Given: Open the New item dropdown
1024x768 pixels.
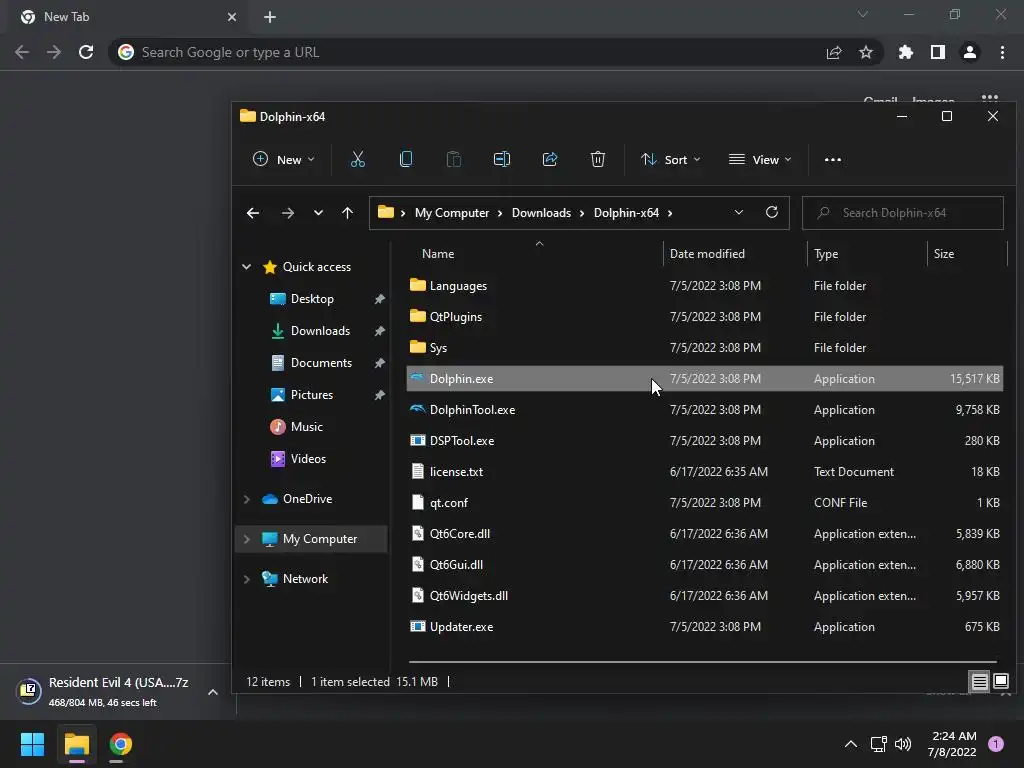Looking at the screenshot, I should click(x=283, y=159).
